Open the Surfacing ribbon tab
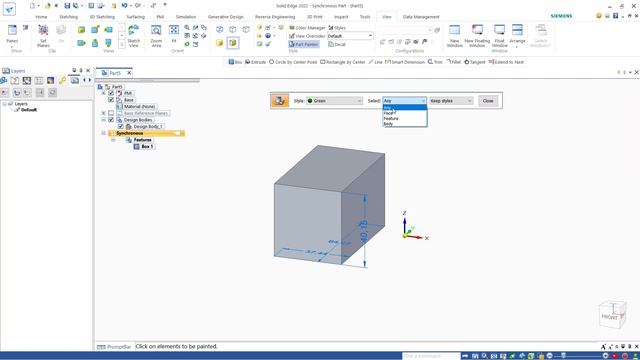The height and width of the screenshot is (360, 640). 136,17
